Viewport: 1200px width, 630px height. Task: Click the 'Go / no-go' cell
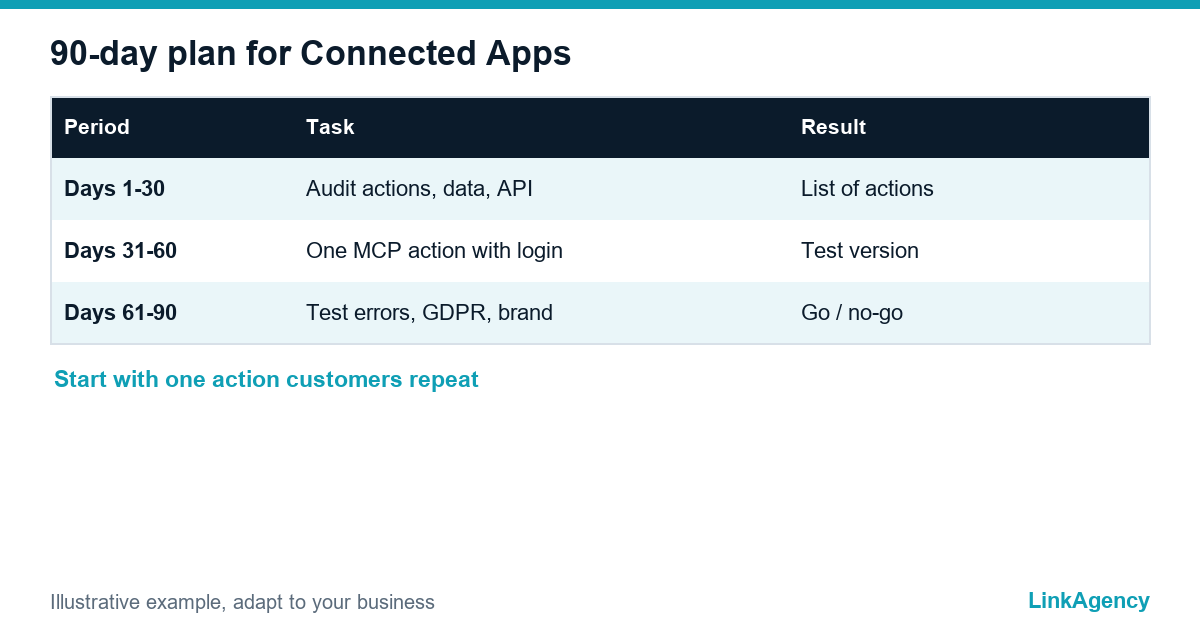tap(852, 313)
